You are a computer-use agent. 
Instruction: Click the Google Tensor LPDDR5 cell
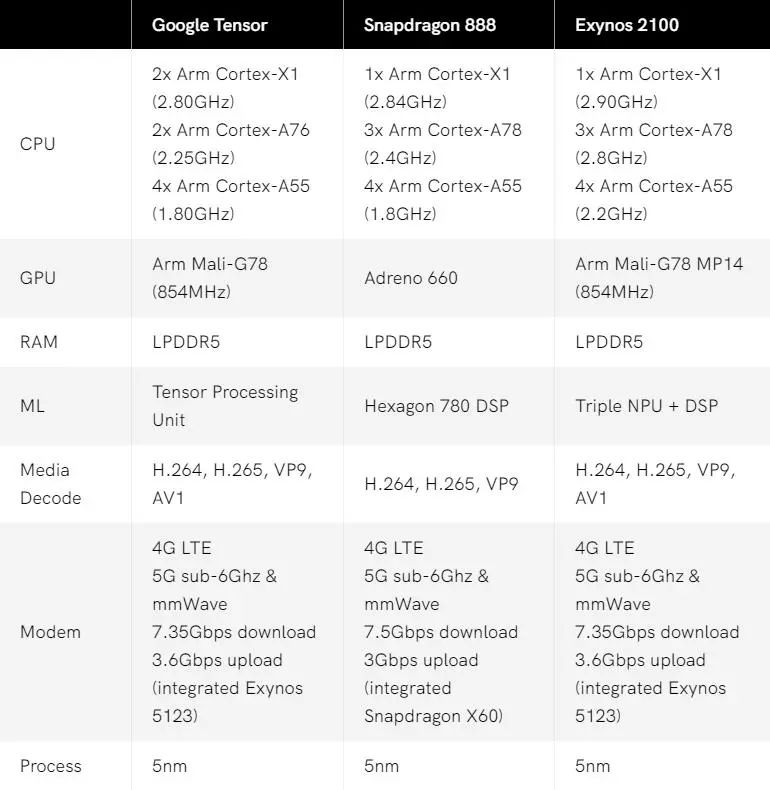pos(186,342)
